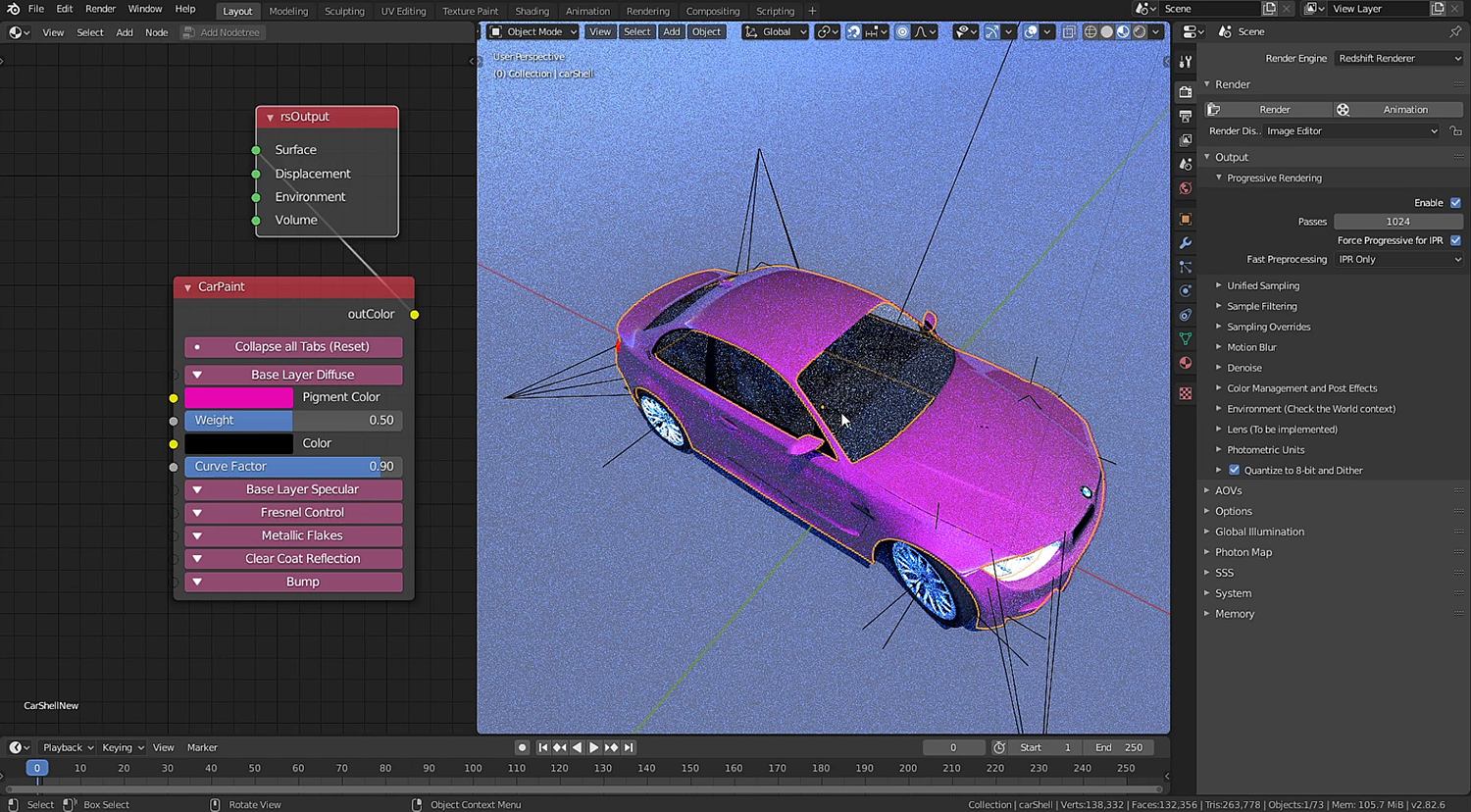The height and width of the screenshot is (812, 1471).
Task: Collapse the Base Layer Diffuse section
Action: point(293,375)
